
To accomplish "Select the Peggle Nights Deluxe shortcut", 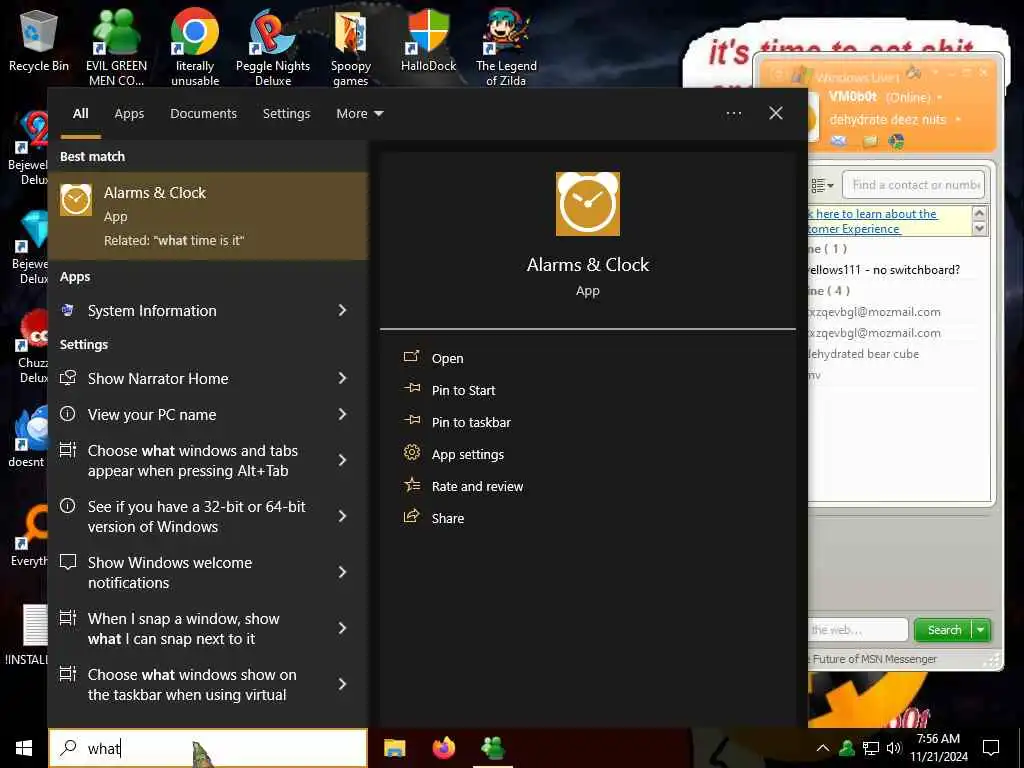I will tap(272, 47).
